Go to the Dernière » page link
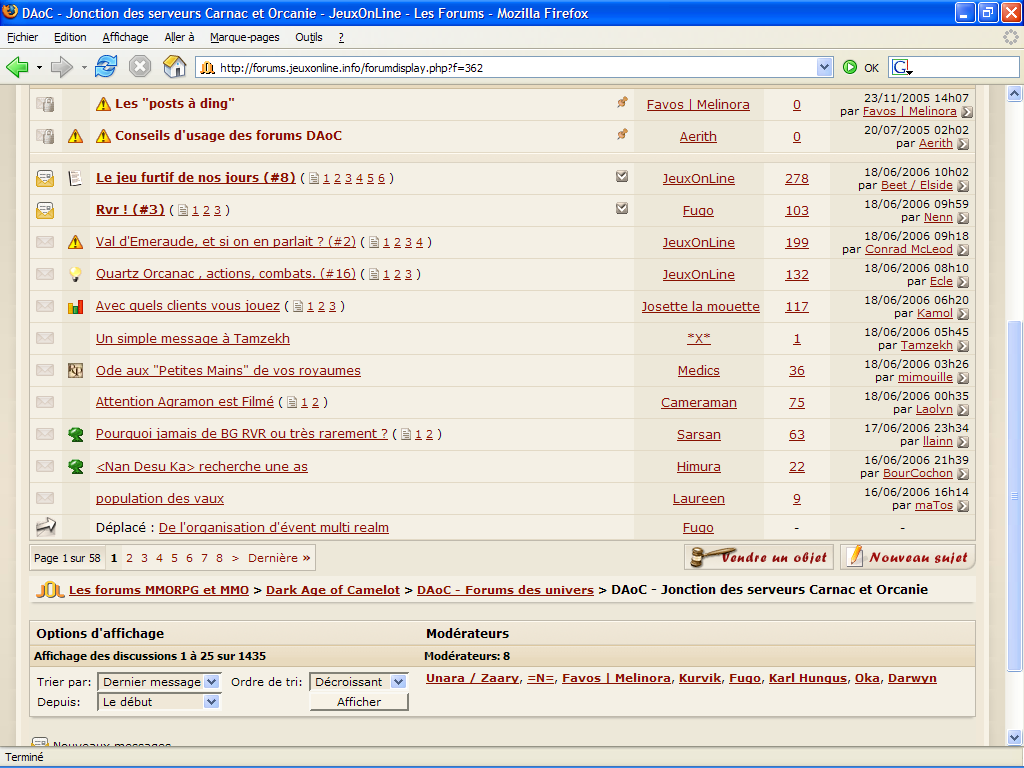 coord(280,558)
